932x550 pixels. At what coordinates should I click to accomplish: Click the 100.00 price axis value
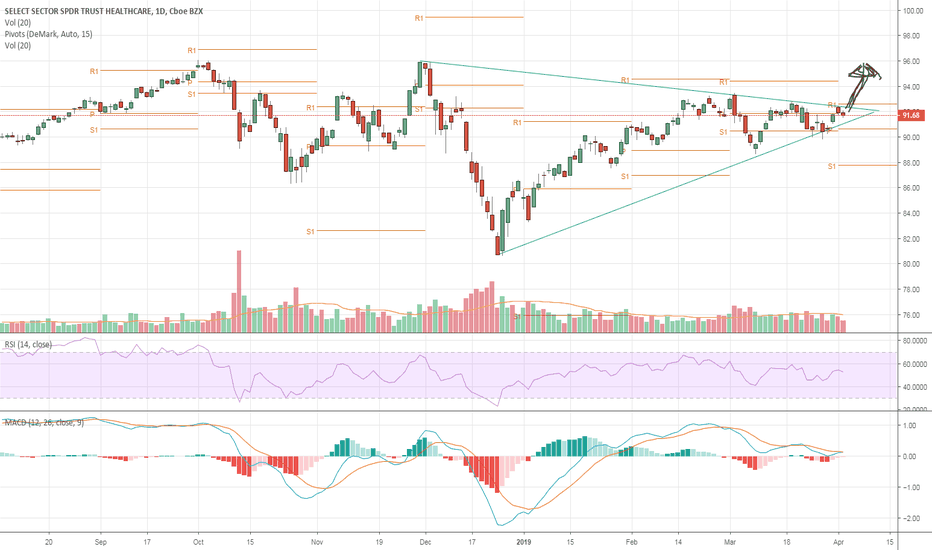(912, 11)
